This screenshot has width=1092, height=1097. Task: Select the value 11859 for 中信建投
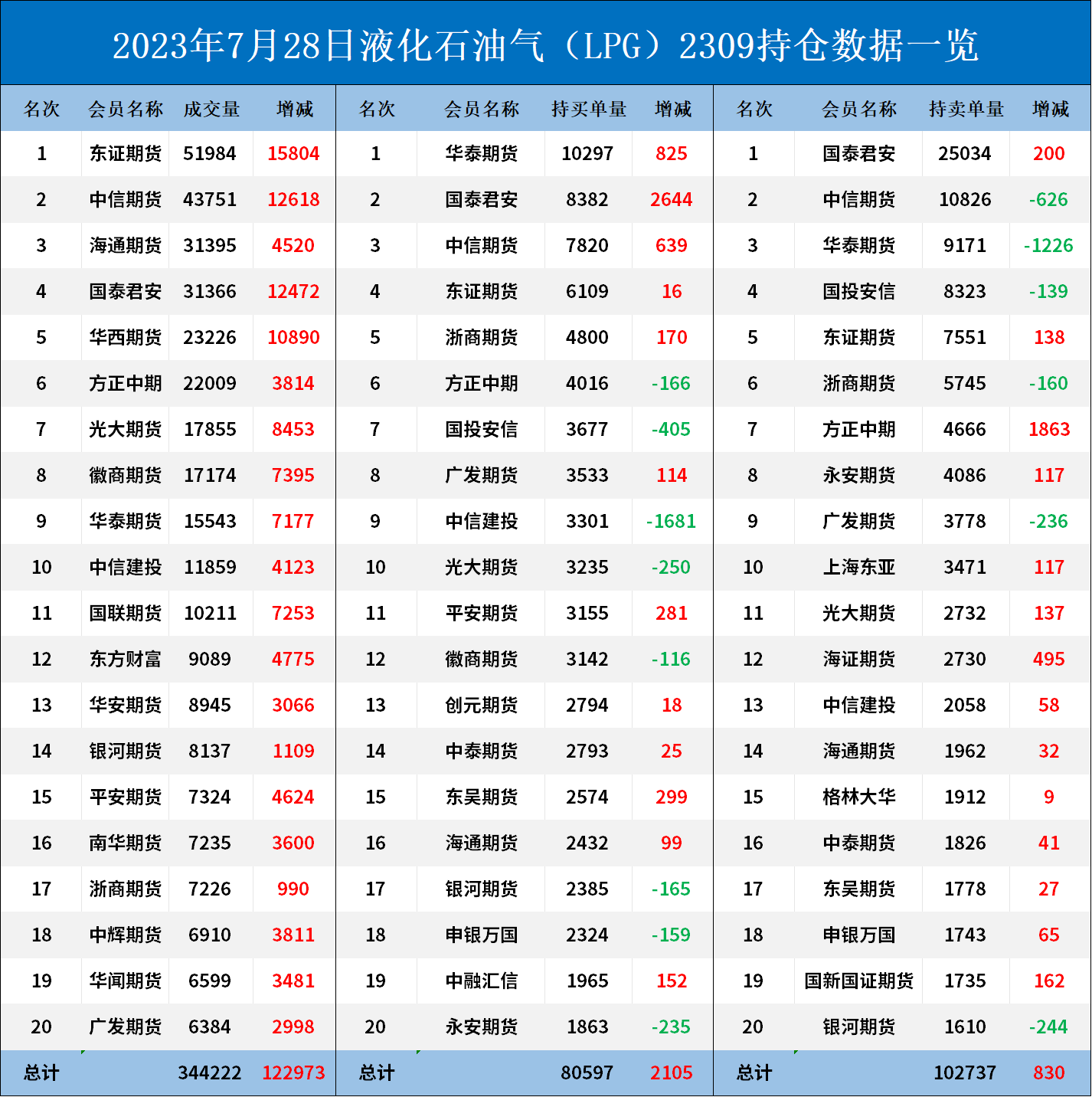pos(210,568)
